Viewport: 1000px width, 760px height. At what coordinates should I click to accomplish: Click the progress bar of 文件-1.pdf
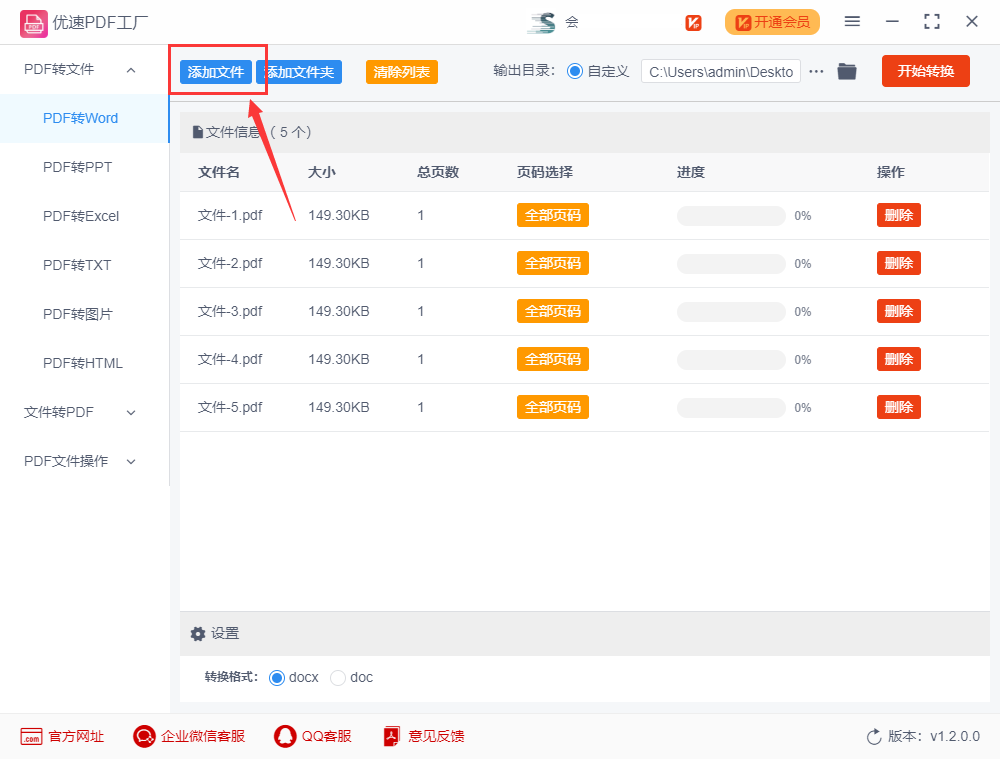pos(731,216)
